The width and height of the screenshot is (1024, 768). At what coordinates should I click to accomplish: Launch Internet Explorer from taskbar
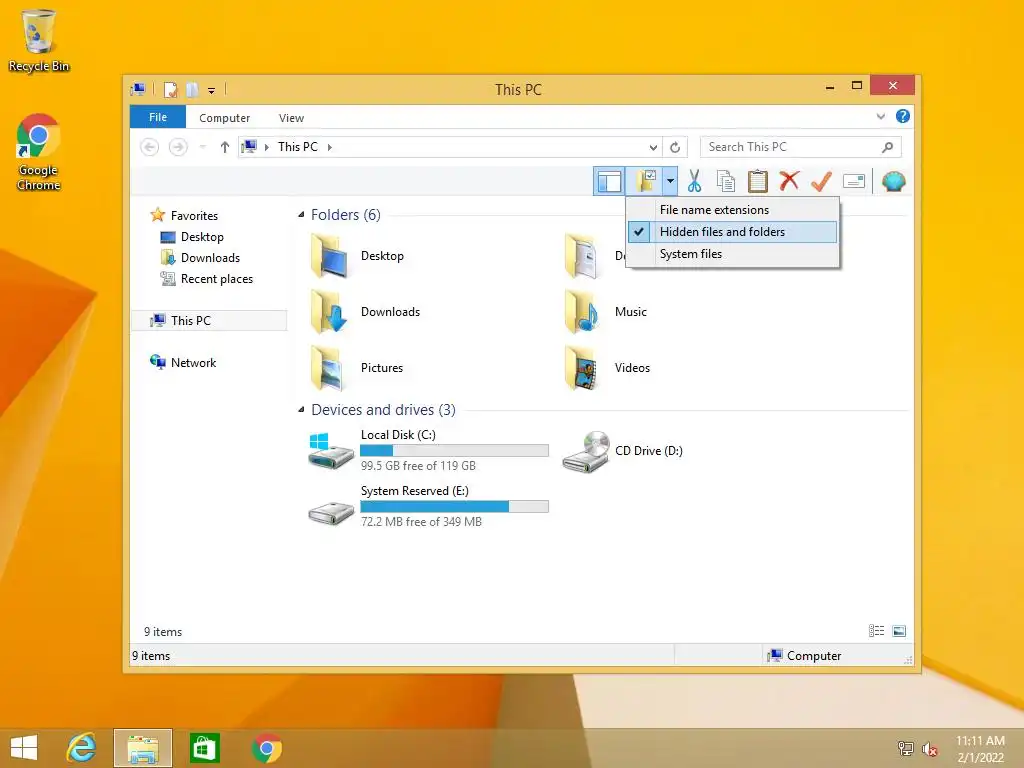[82, 748]
